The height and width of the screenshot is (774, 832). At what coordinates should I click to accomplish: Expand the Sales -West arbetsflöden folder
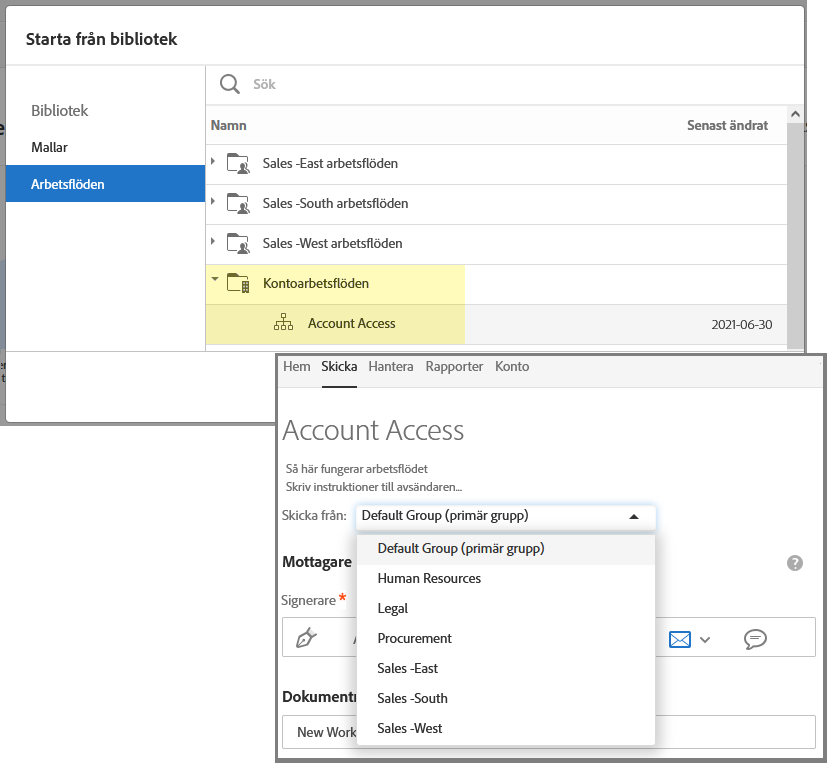pos(213,243)
